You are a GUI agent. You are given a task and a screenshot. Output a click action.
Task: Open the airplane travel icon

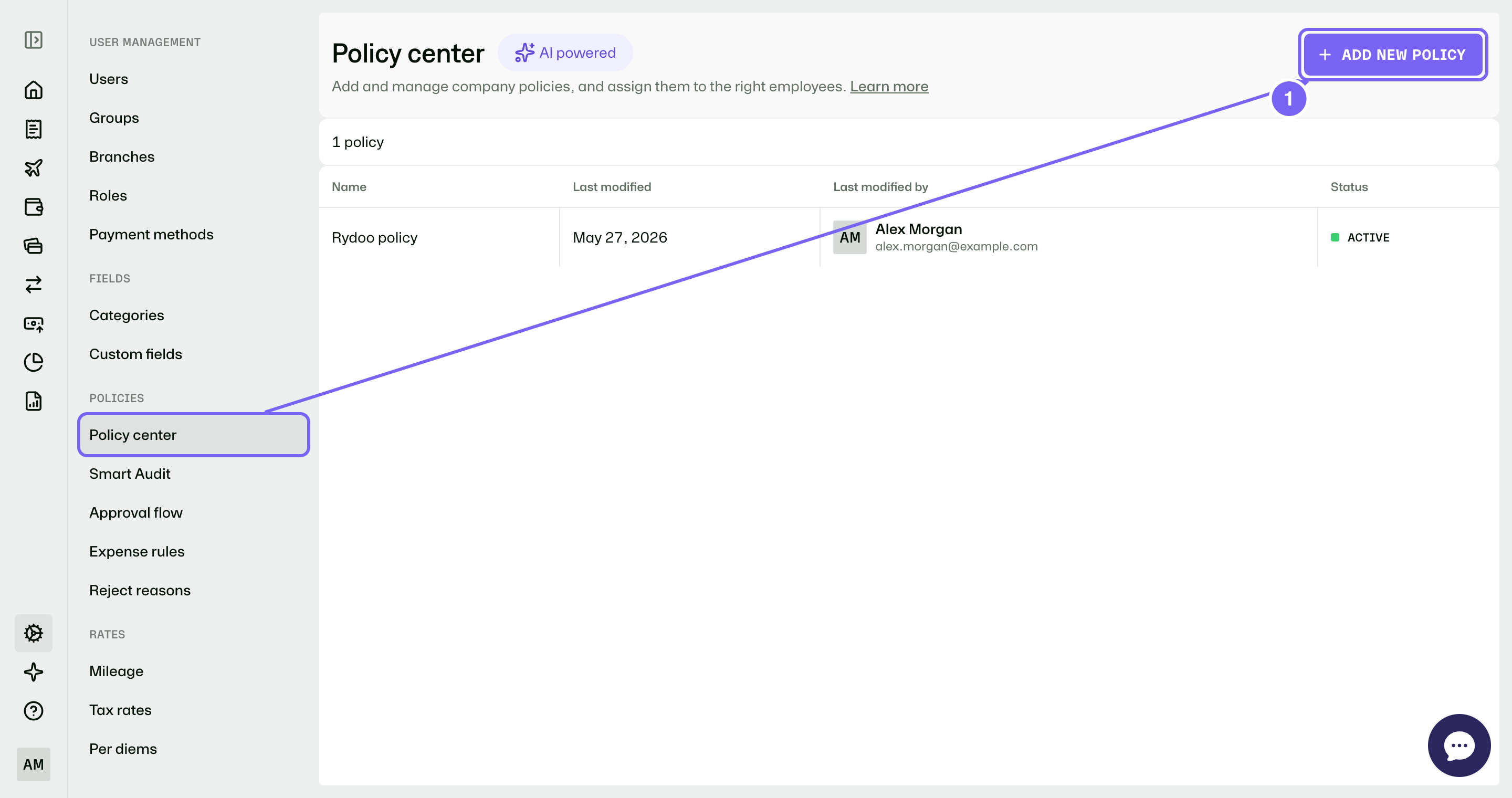(x=34, y=168)
